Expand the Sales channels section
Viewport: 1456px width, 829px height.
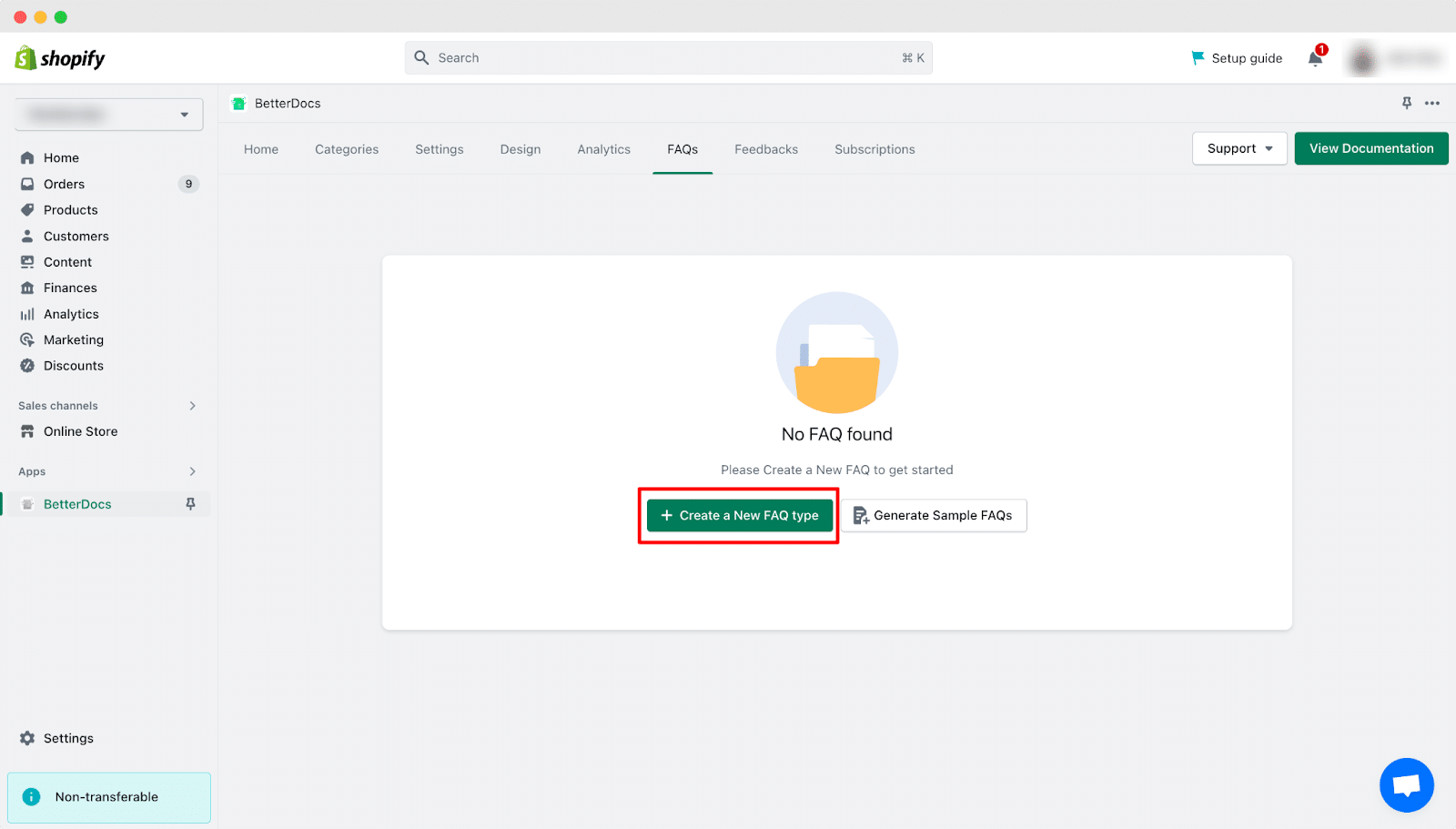pos(192,405)
